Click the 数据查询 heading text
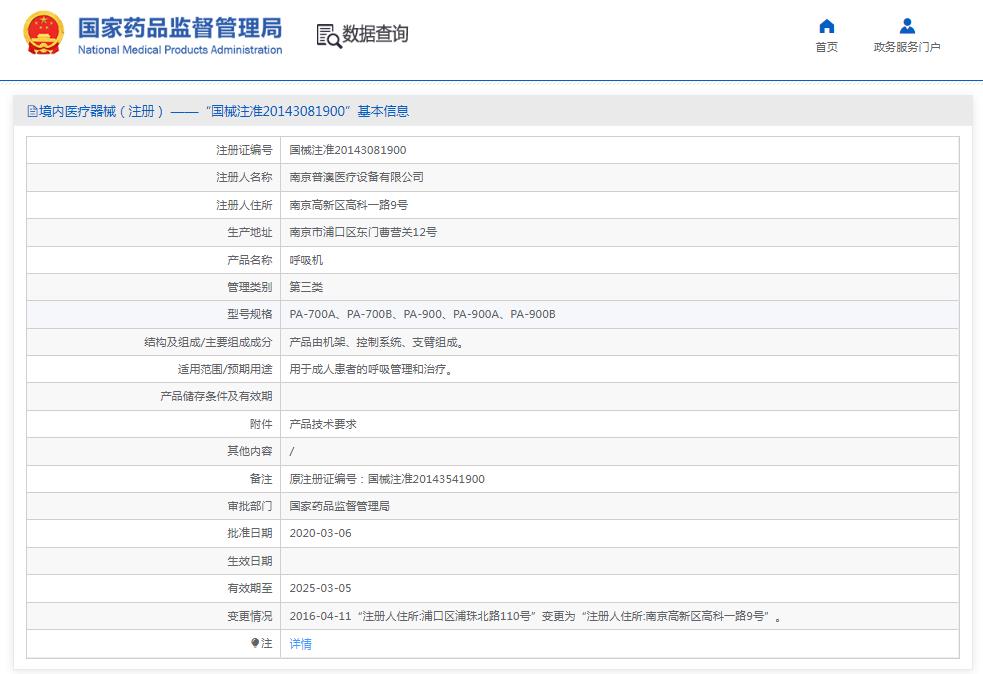This screenshot has height=674, width=983. [x=375, y=34]
